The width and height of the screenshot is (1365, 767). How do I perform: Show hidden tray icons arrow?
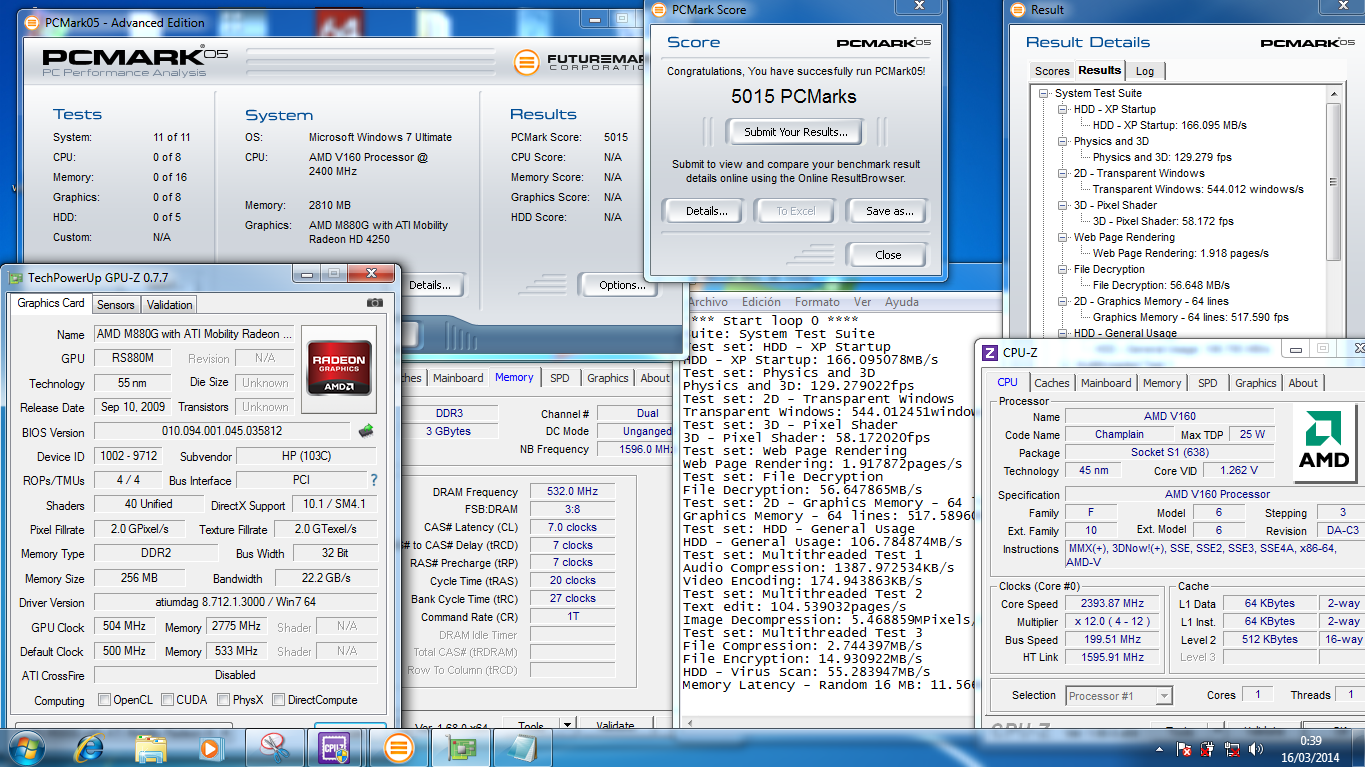point(1159,748)
